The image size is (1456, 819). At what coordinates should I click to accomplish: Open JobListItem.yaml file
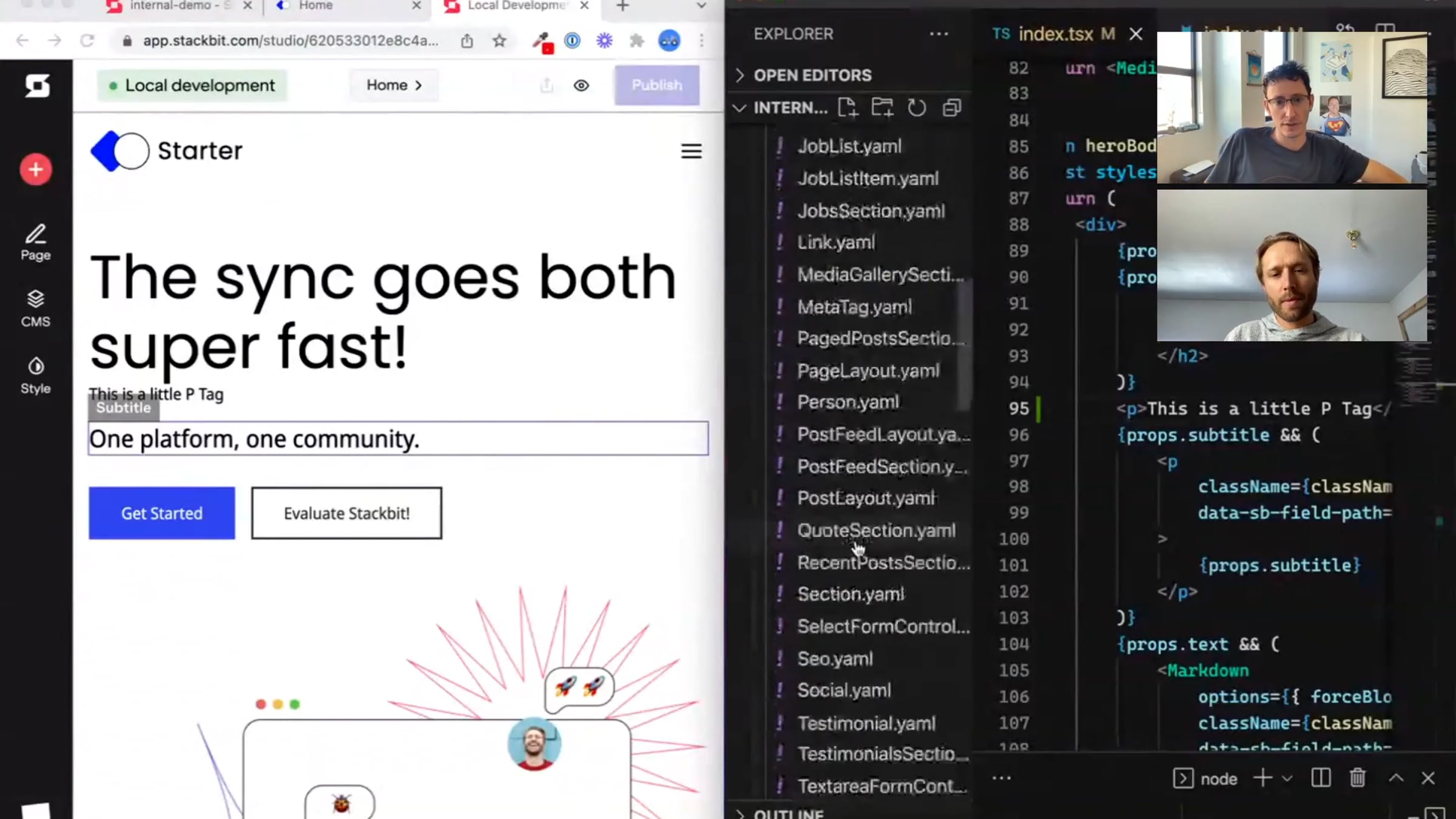(x=868, y=178)
